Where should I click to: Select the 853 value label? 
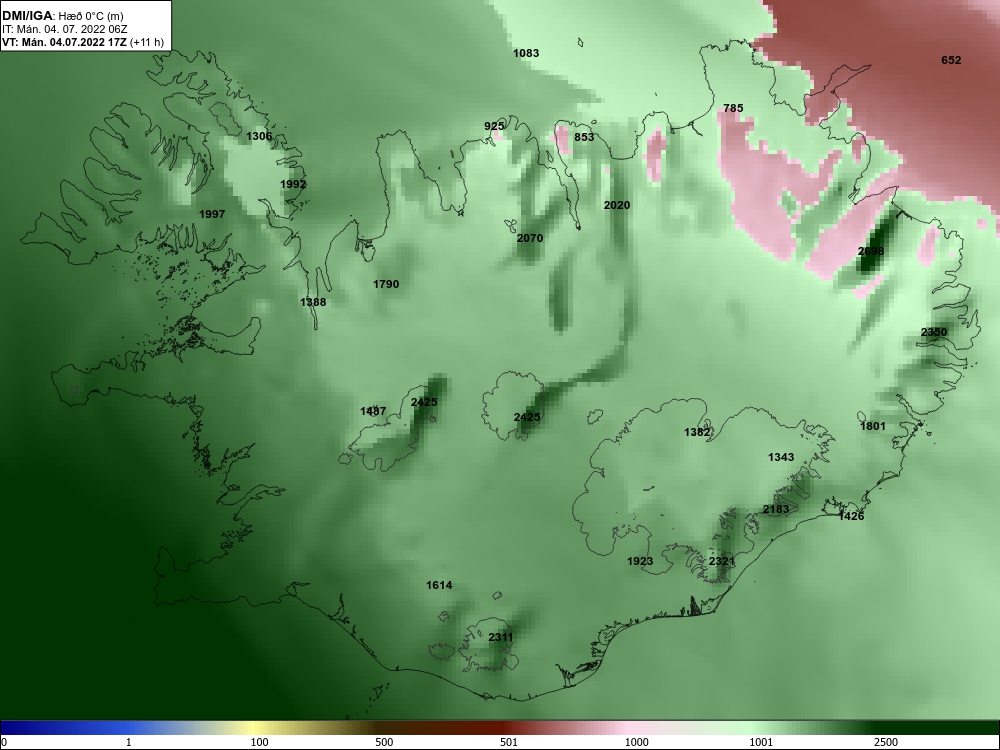[x=584, y=137]
